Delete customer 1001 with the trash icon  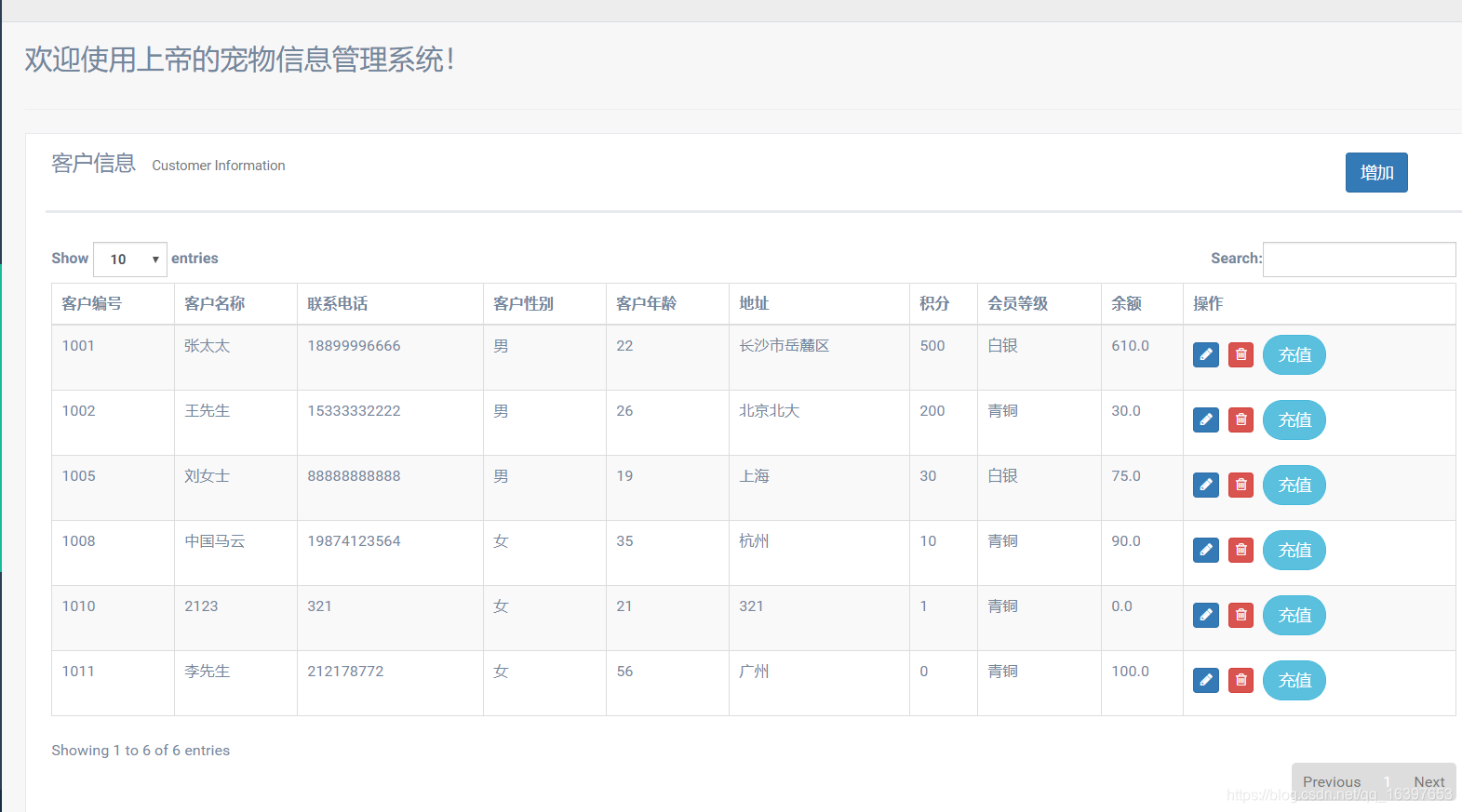(x=1241, y=354)
